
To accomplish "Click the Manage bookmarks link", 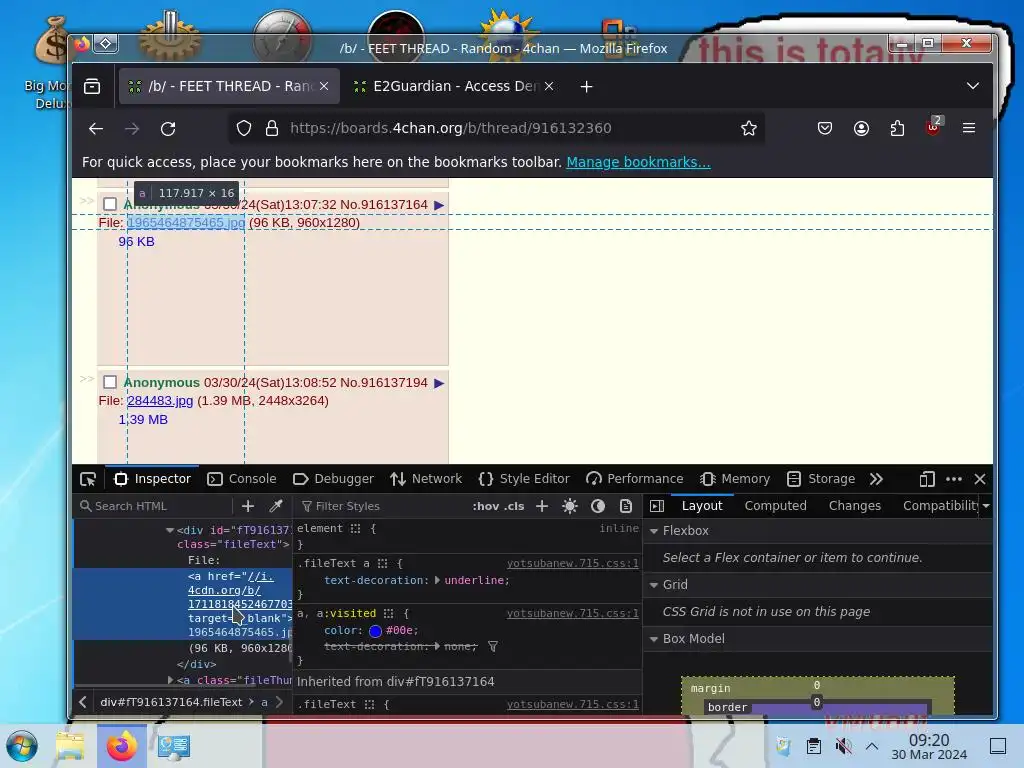I will [x=638, y=162].
